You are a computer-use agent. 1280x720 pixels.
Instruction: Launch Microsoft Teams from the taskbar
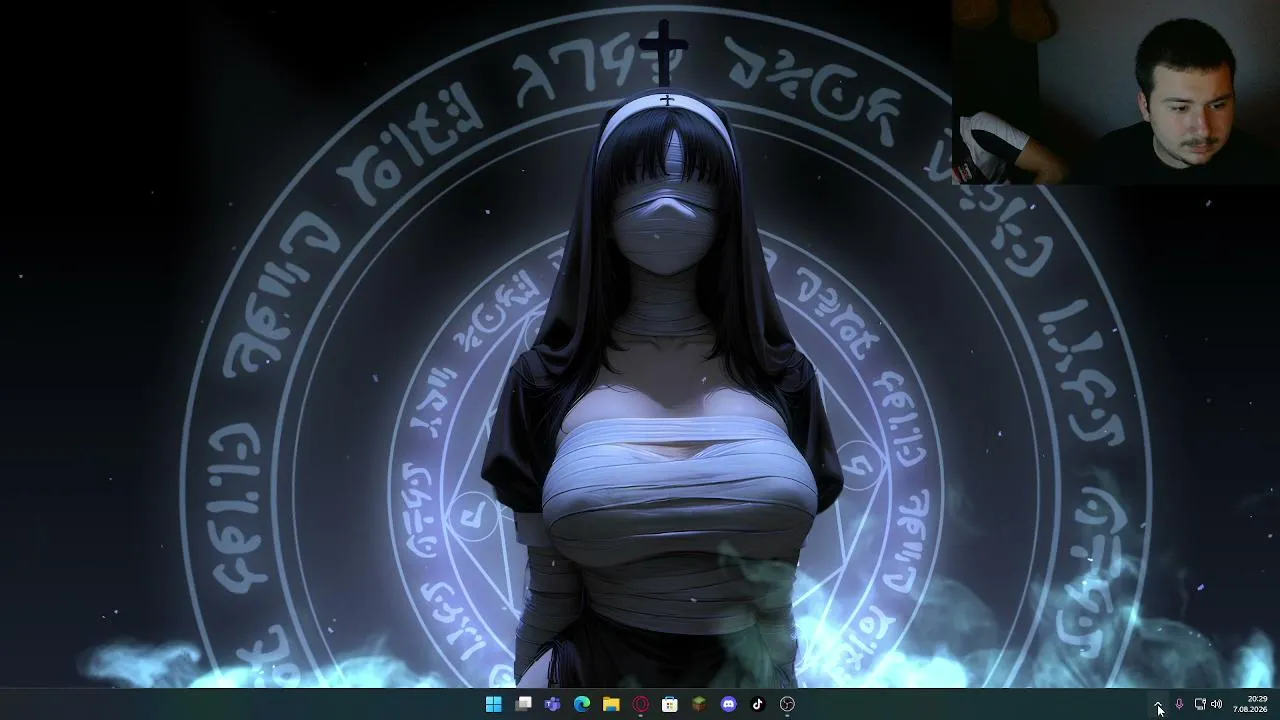pos(552,704)
